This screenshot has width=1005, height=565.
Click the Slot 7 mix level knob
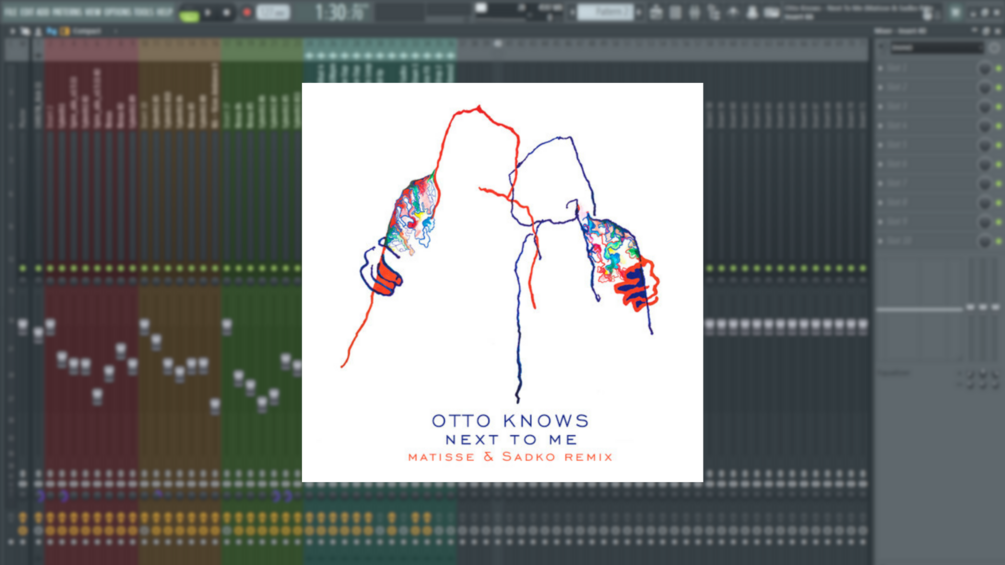[985, 184]
